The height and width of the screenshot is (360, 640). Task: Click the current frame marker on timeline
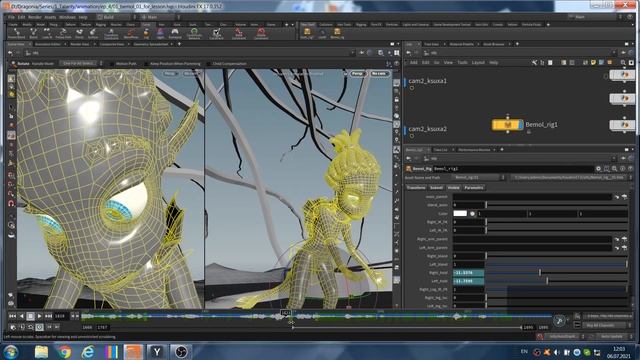[286, 313]
